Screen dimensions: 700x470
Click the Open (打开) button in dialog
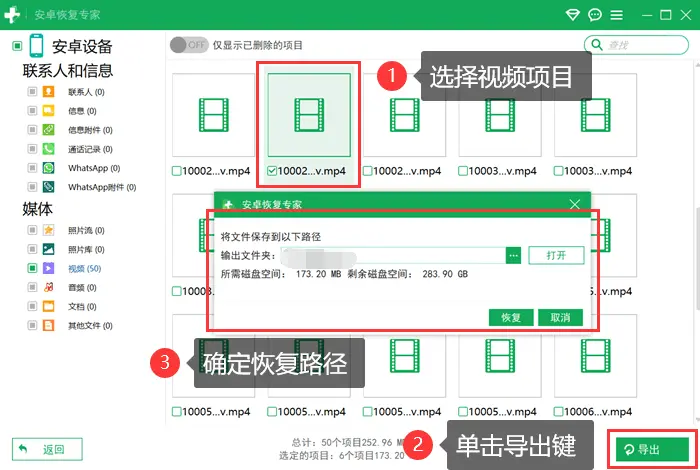pos(556,255)
